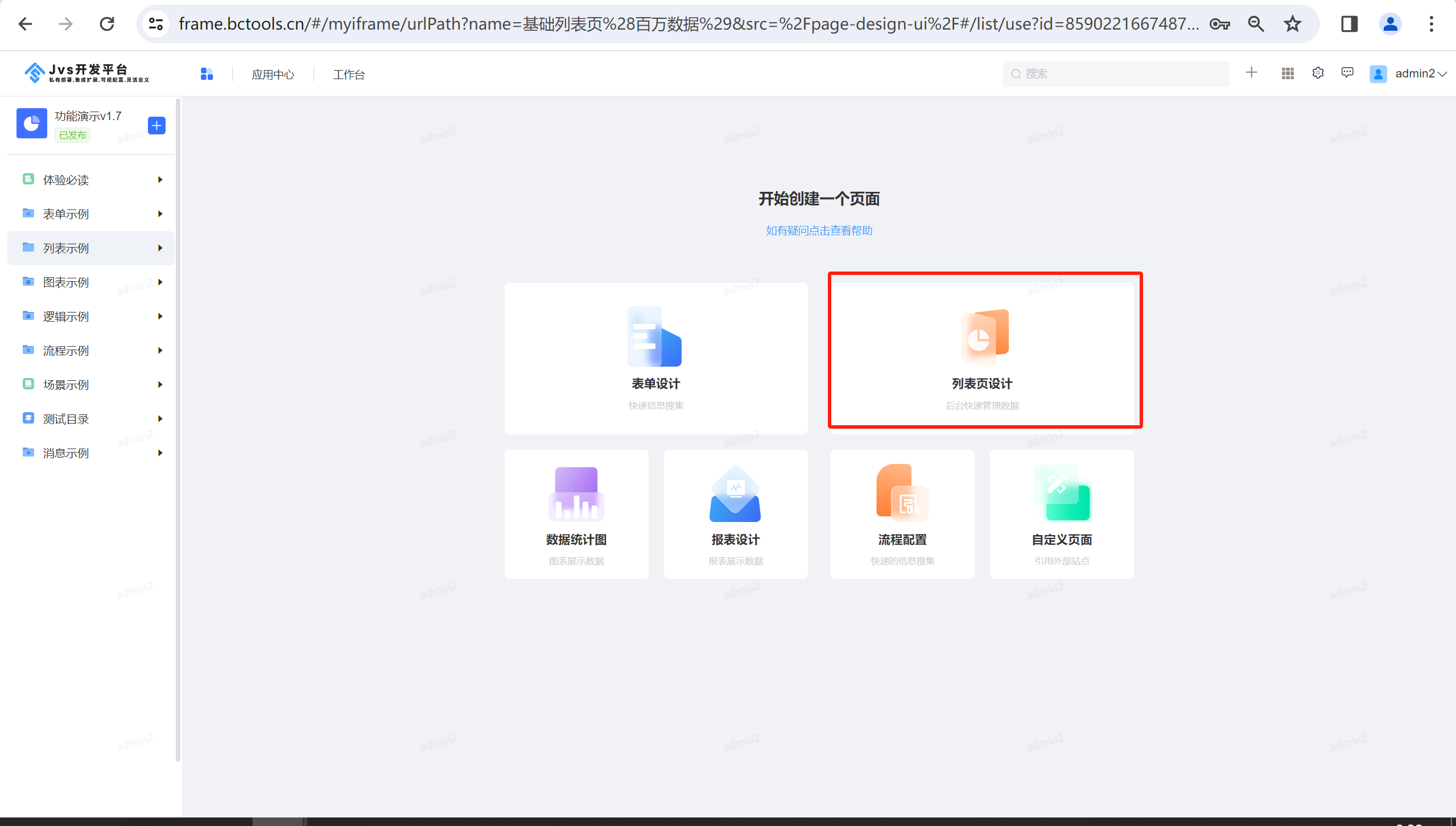Choose the 数据统计图 card
The height and width of the screenshot is (826, 1456).
(576, 514)
